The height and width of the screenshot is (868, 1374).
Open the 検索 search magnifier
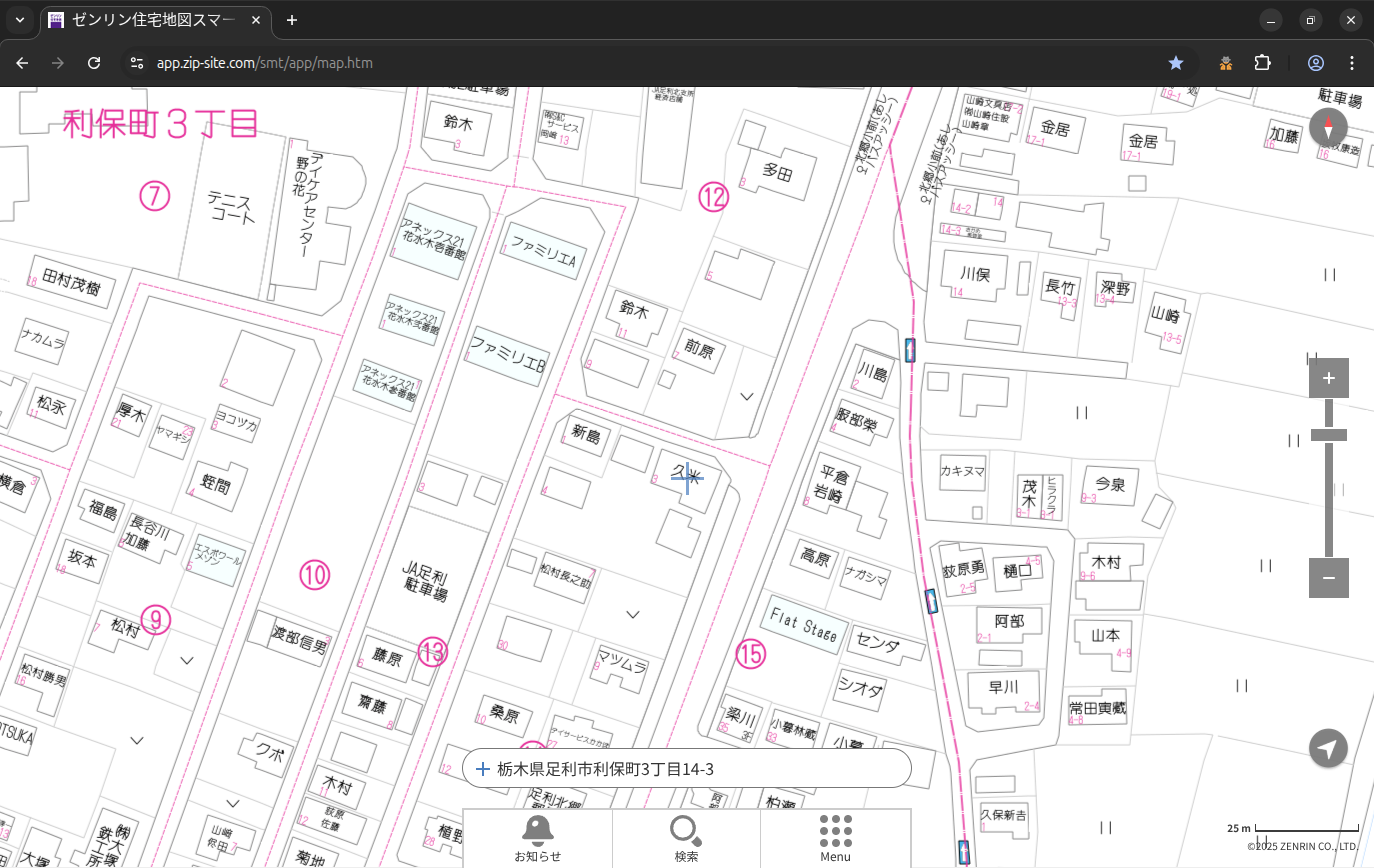point(686,838)
